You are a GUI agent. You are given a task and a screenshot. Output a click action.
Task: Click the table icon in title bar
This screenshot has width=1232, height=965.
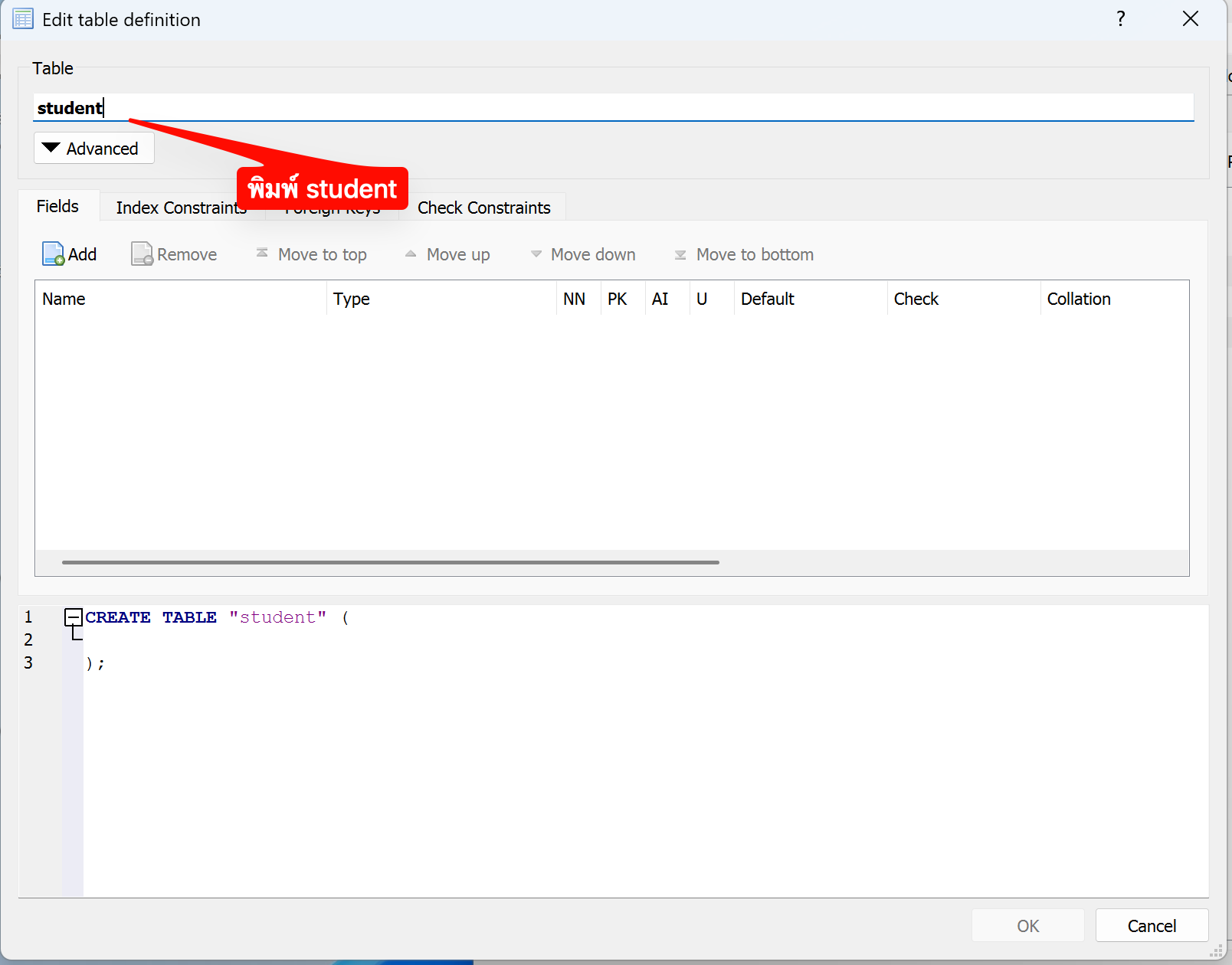pyautogui.click(x=23, y=19)
